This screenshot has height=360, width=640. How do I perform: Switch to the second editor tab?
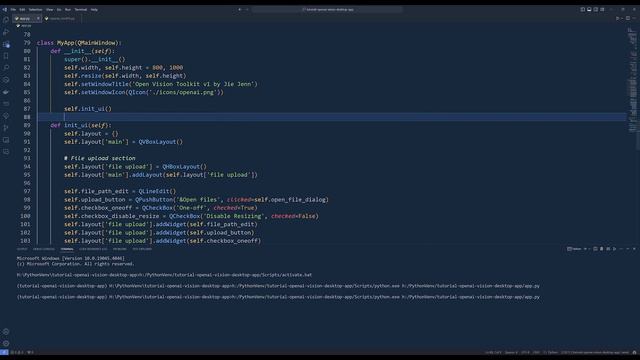tap(61, 18)
